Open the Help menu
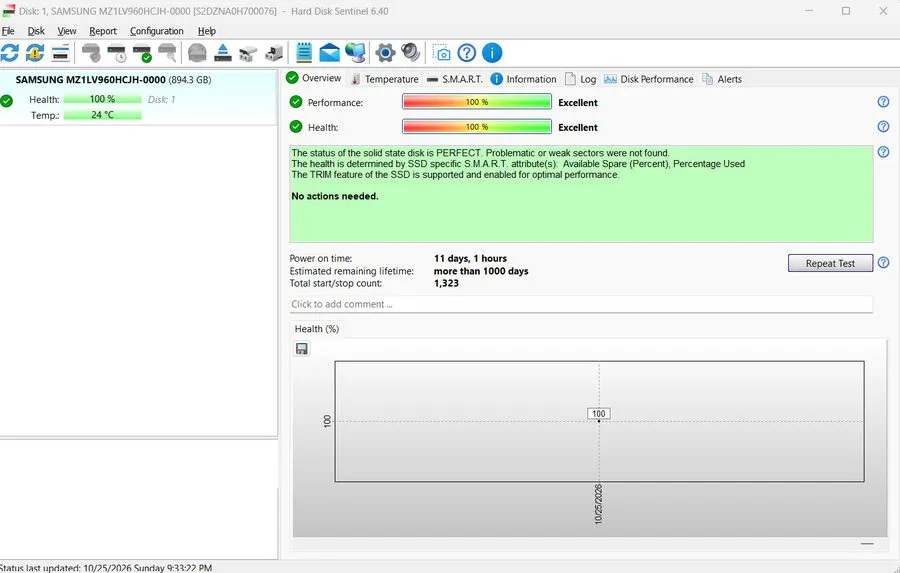900x573 pixels. pos(207,31)
